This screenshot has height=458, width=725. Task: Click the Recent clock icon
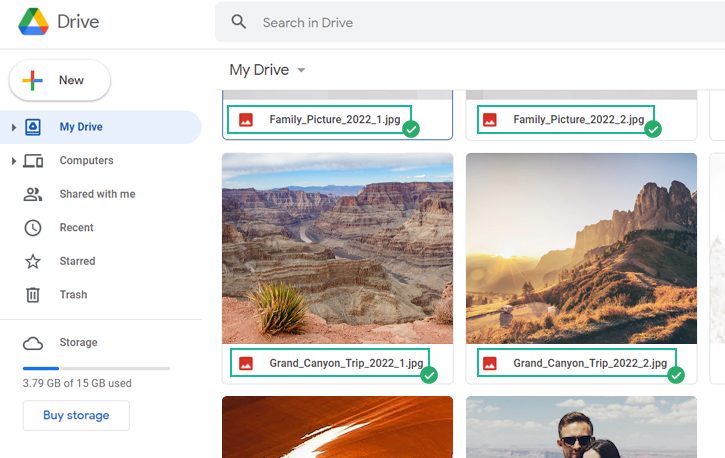pyautogui.click(x=33, y=228)
